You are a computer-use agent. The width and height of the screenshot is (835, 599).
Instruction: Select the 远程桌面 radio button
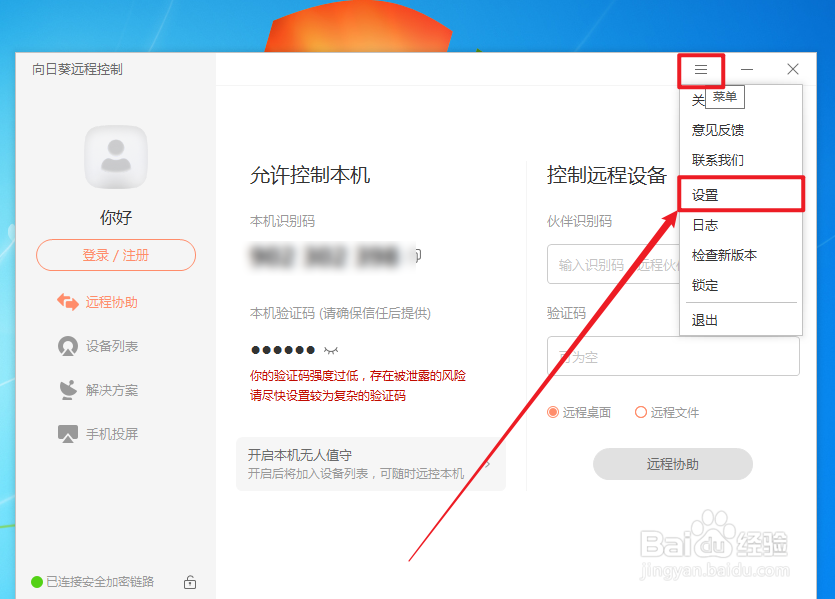tap(553, 412)
